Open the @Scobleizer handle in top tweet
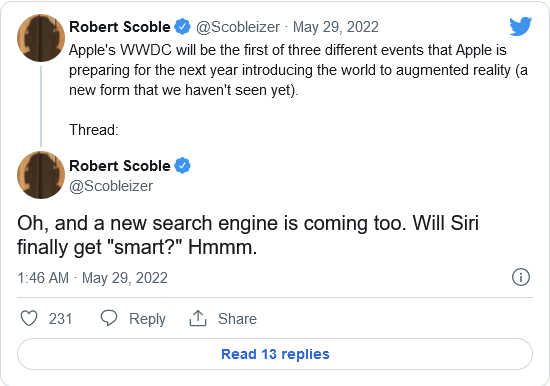The width and height of the screenshot is (550, 386). point(238,27)
